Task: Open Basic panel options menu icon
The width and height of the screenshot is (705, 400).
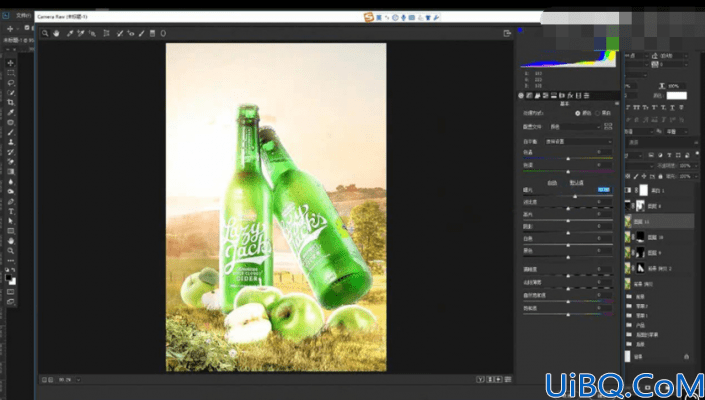Action: click(x=616, y=104)
